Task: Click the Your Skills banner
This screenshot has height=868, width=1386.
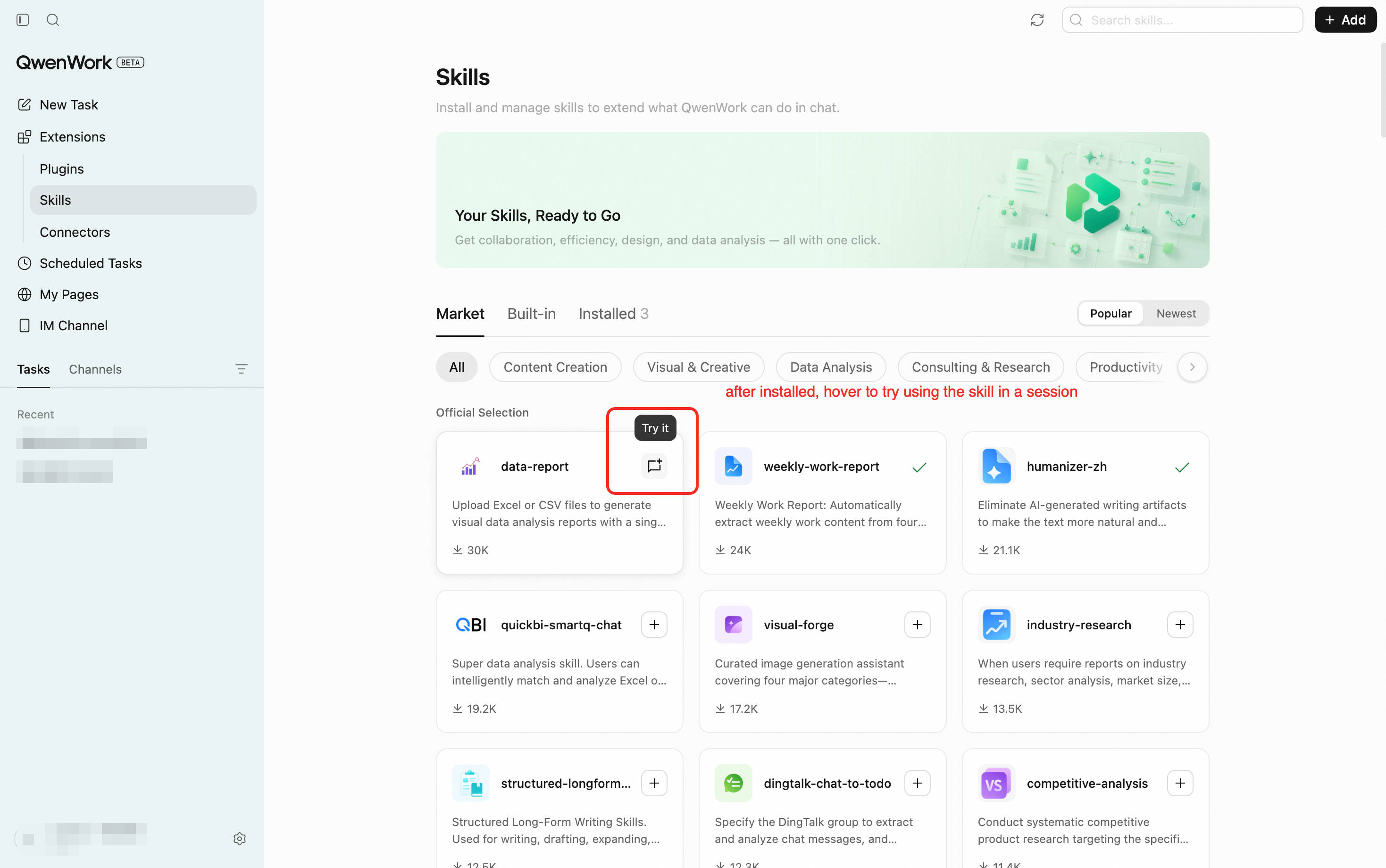Action: [x=822, y=200]
